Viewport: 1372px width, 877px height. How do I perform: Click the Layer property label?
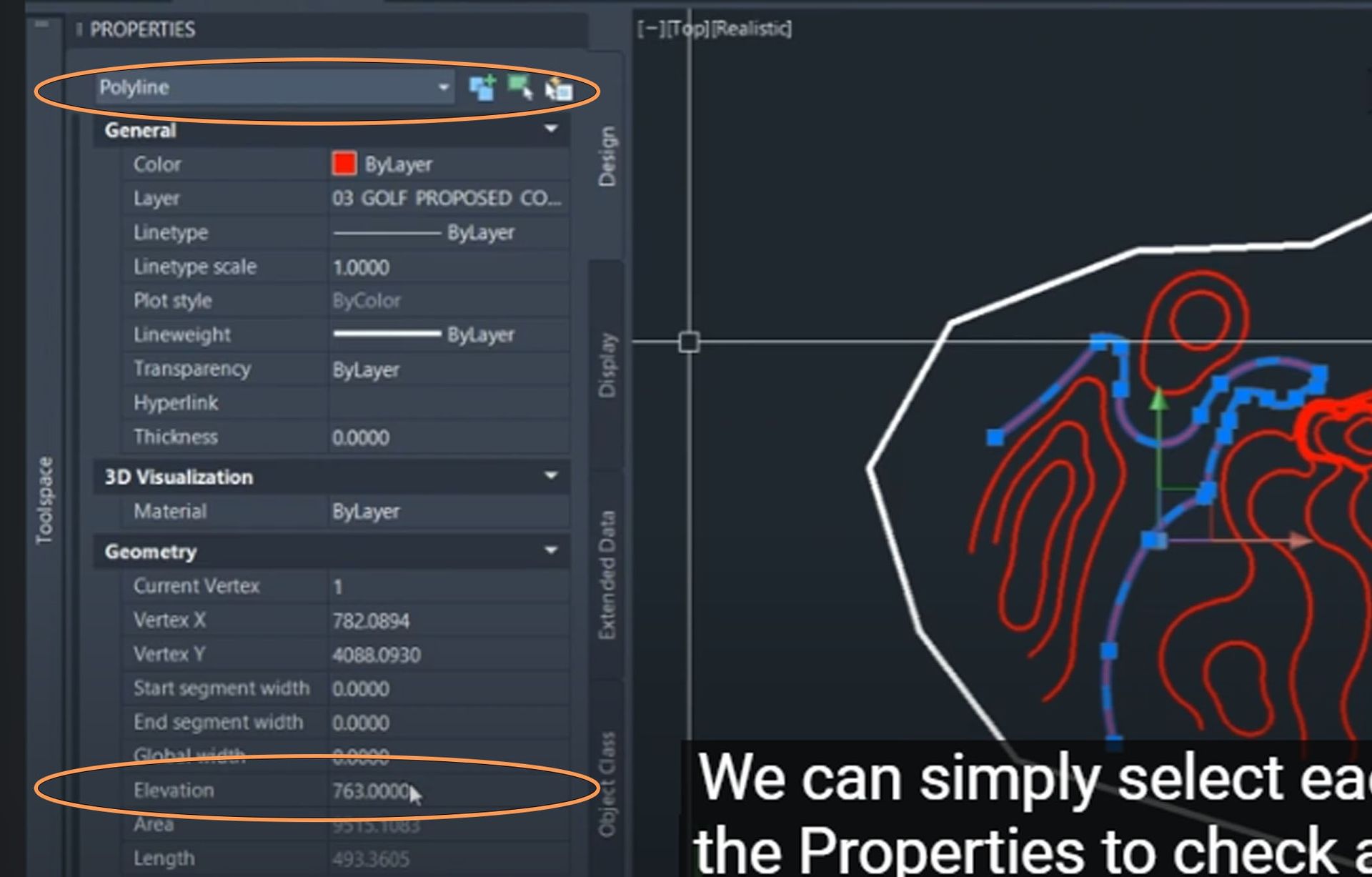(x=156, y=199)
